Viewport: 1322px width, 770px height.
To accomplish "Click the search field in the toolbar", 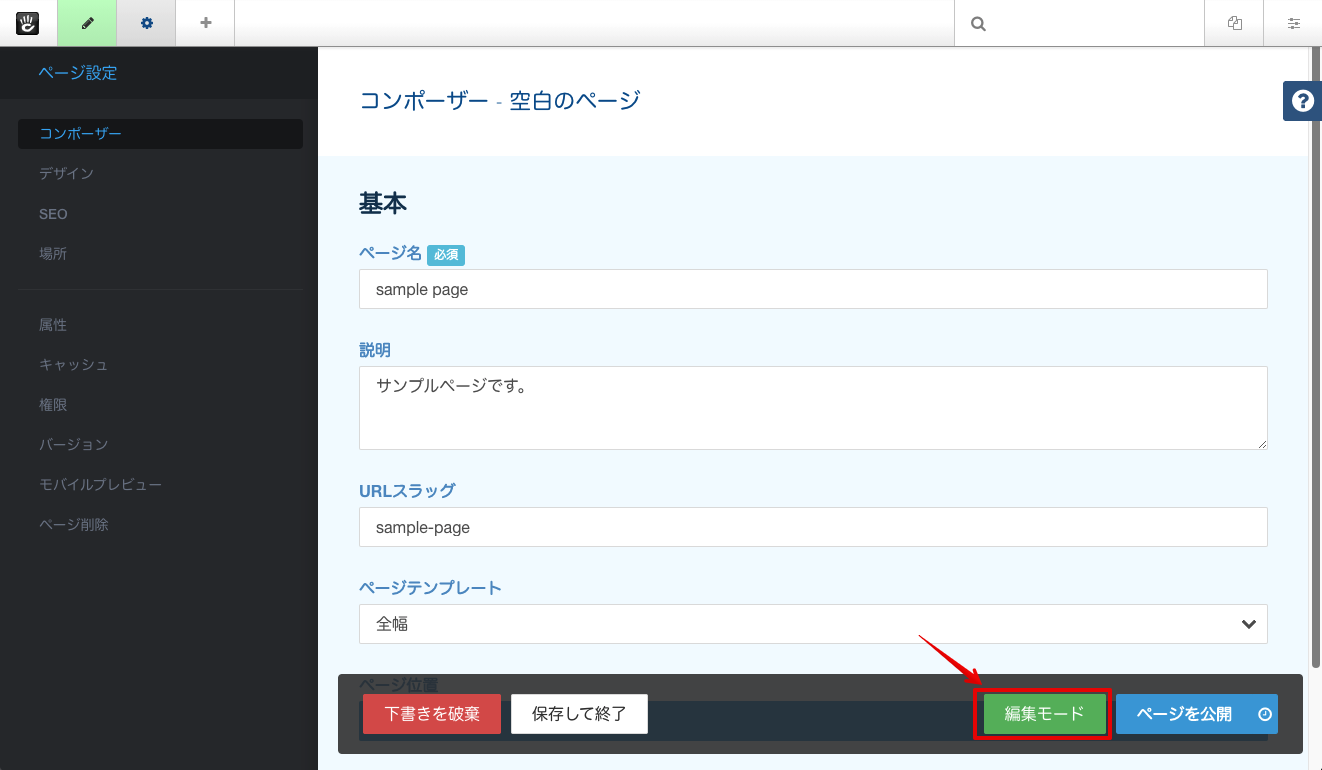I will (x=1080, y=22).
